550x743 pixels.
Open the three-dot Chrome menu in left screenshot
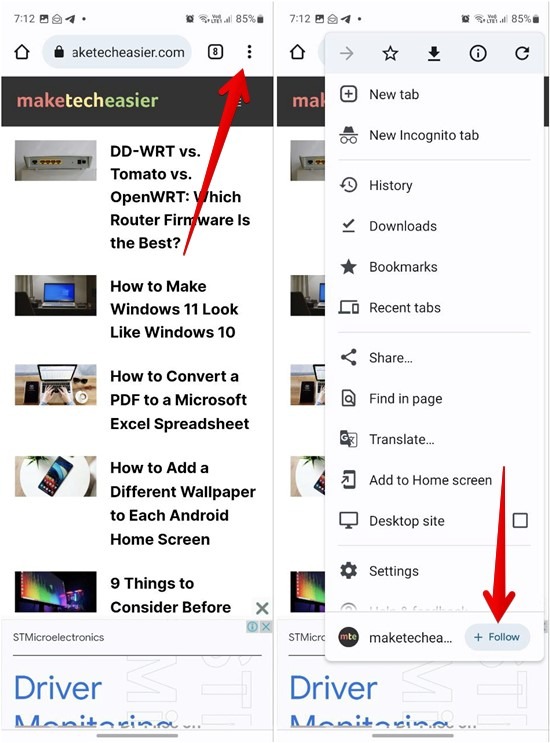249,52
